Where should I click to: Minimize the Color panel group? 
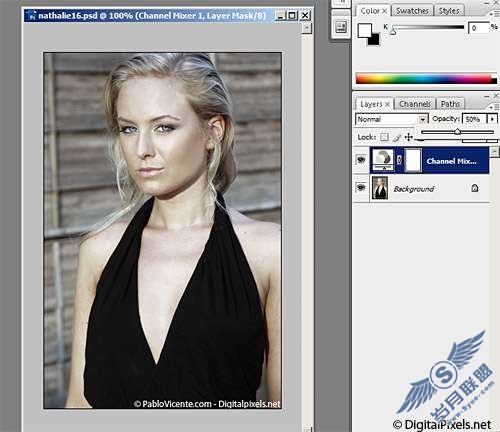coord(487,3)
